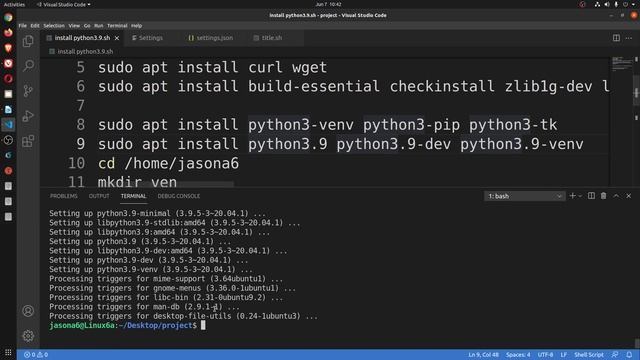Select the Terminal panel tab

coord(133,196)
